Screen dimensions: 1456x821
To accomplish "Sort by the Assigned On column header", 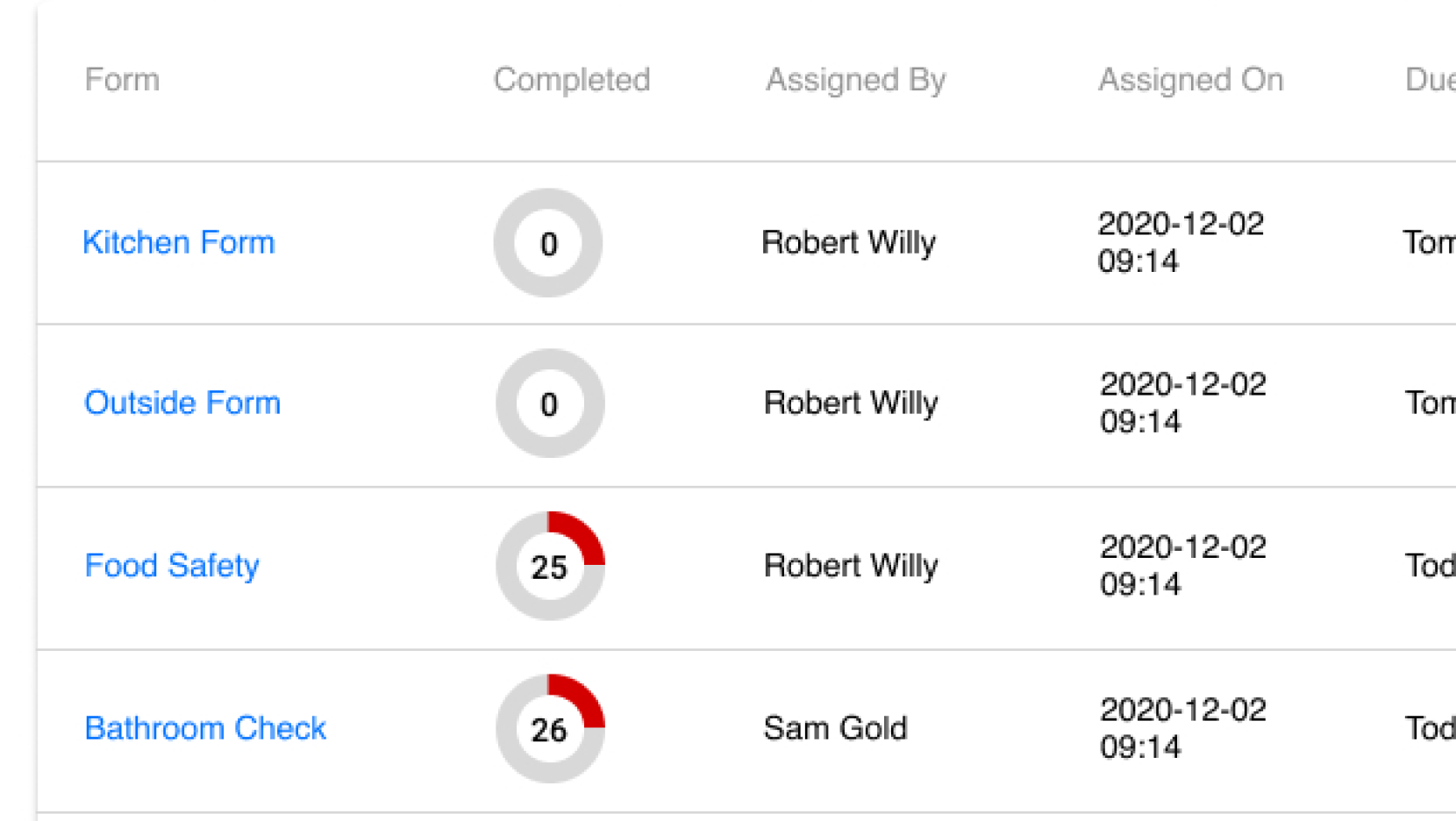I will [x=1190, y=80].
